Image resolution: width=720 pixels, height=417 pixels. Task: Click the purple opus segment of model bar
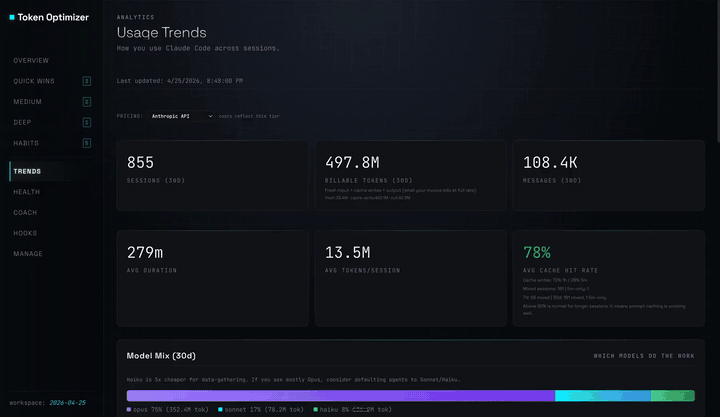tap(341, 395)
